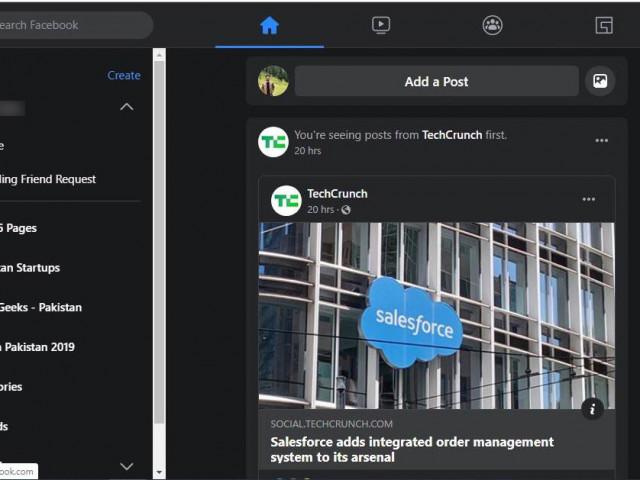Open the TechCrunch post three-dot menu
Image resolution: width=640 pixels, height=480 pixels.
click(589, 199)
